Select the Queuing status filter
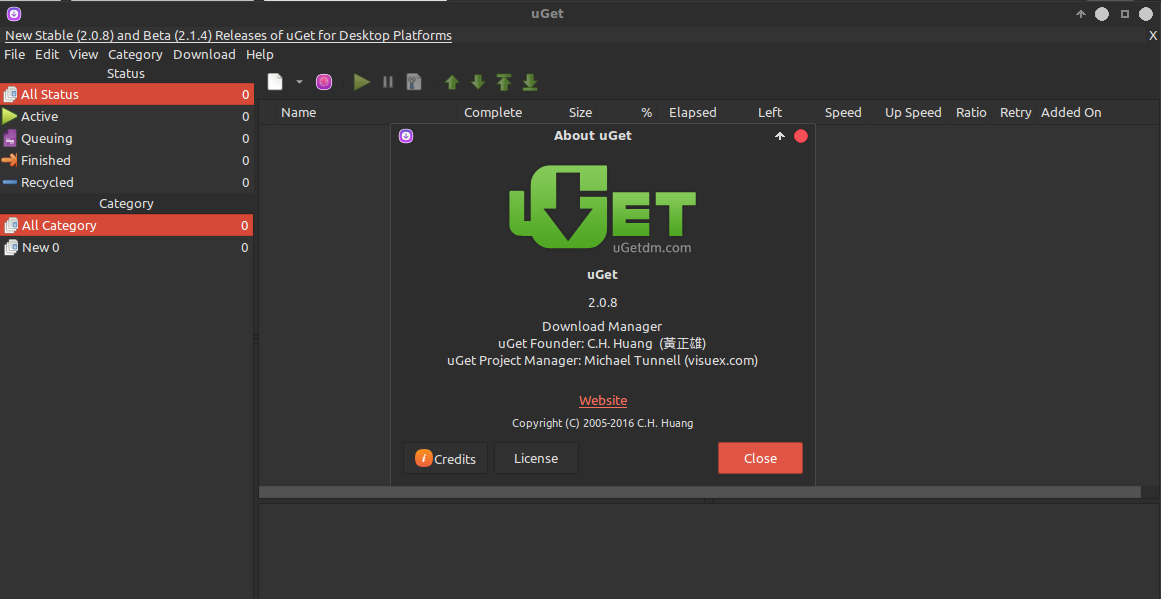Viewport: 1161px width, 599px height. 46,138
